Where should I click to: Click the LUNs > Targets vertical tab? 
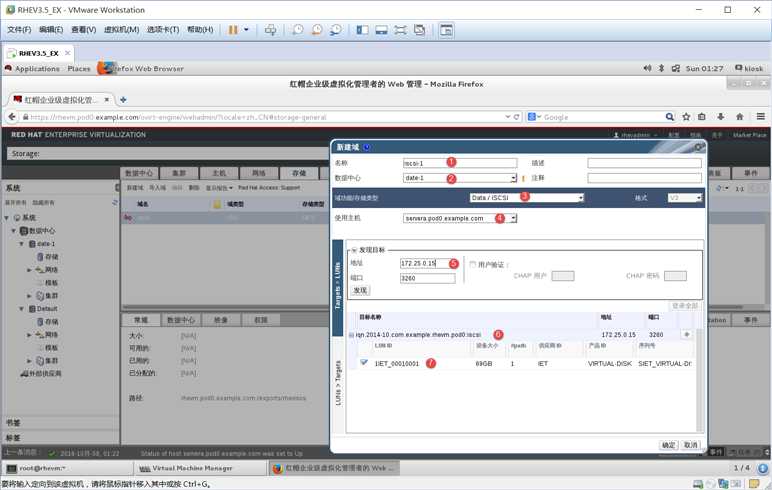338,384
